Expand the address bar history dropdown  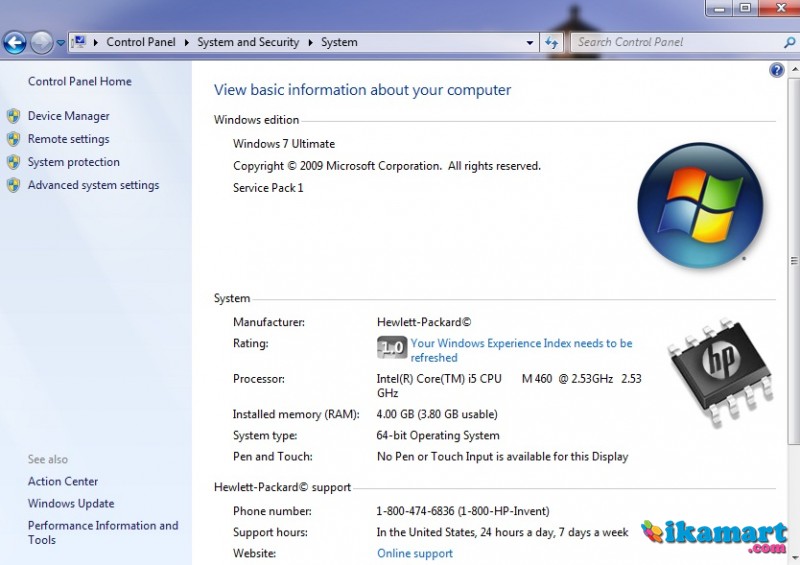click(530, 43)
